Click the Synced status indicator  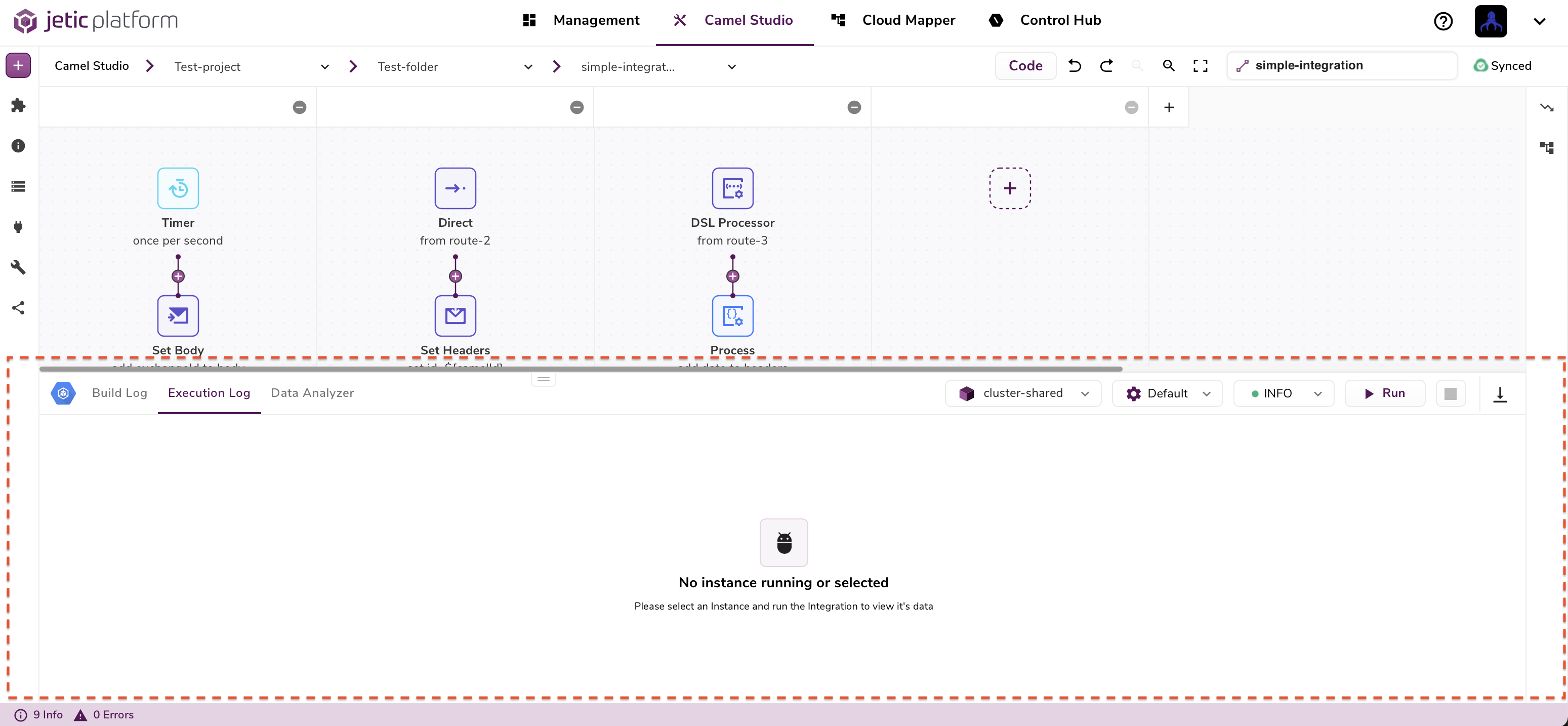tap(1502, 66)
